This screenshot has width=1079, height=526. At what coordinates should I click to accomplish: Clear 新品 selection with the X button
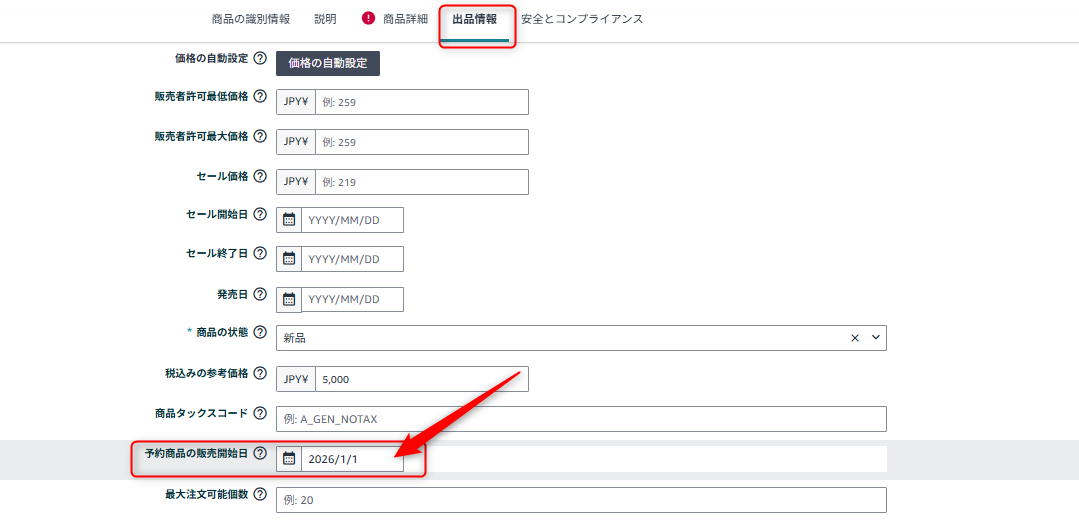pyautogui.click(x=855, y=338)
